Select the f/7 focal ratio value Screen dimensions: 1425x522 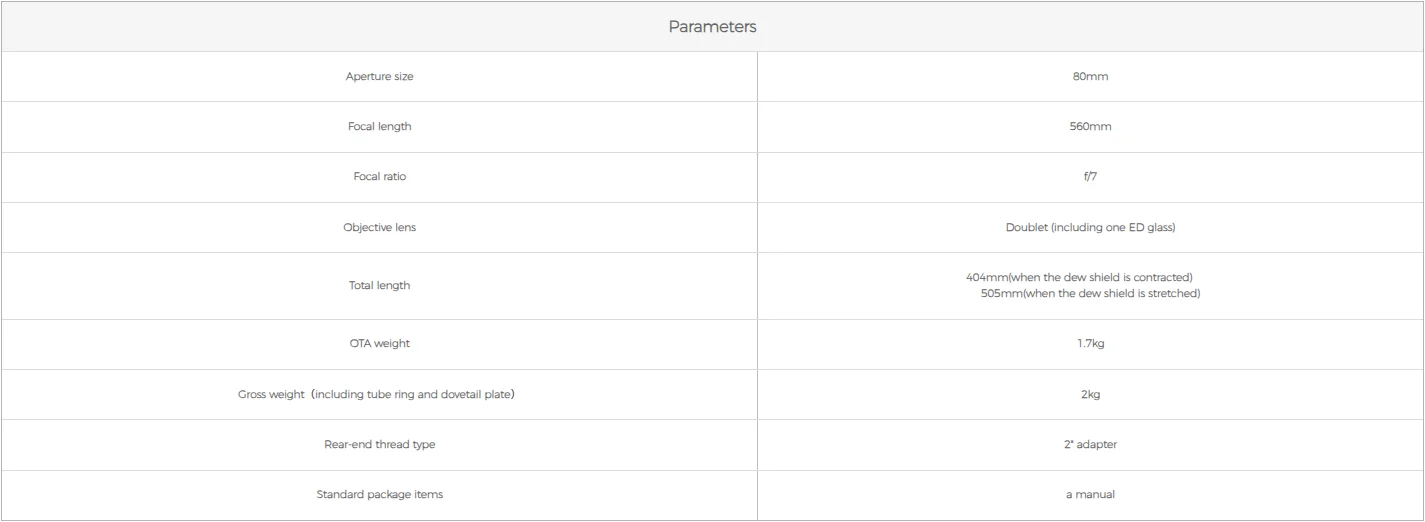1090,177
